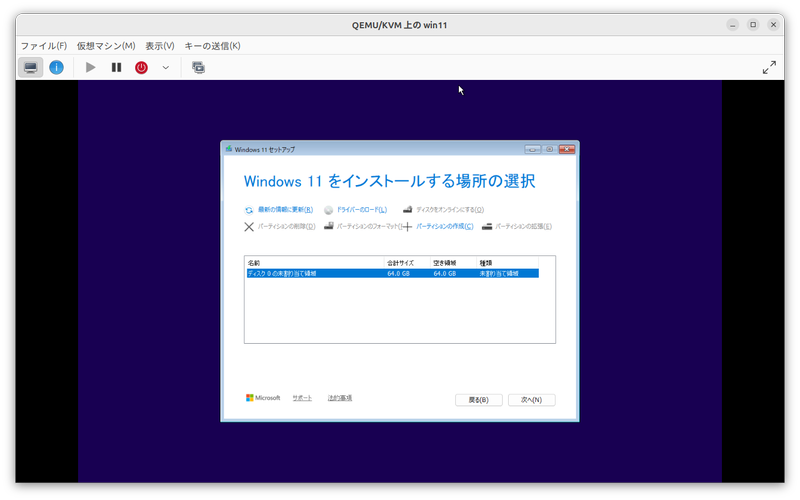Click the 合計サイズ column header
The width and height of the screenshot is (800, 500).
tap(407, 263)
